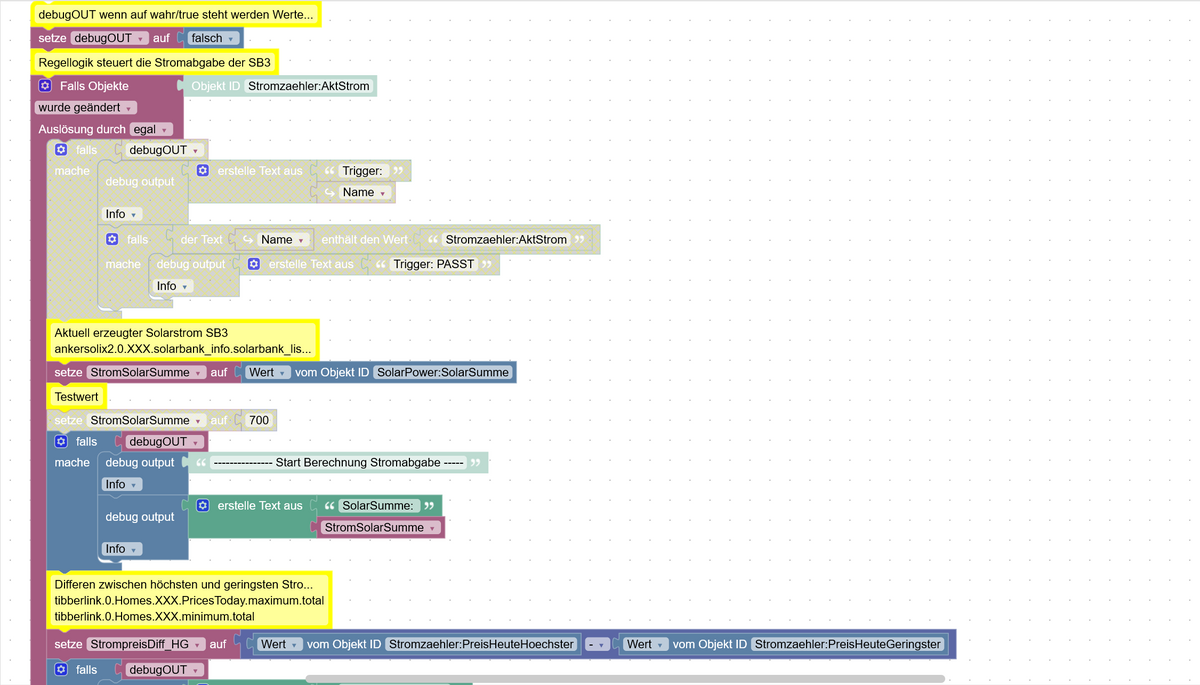The image size is (1200, 685).
Task: Click the horizontal scrollbar at the bottom
Action: (x=624, y=679)
